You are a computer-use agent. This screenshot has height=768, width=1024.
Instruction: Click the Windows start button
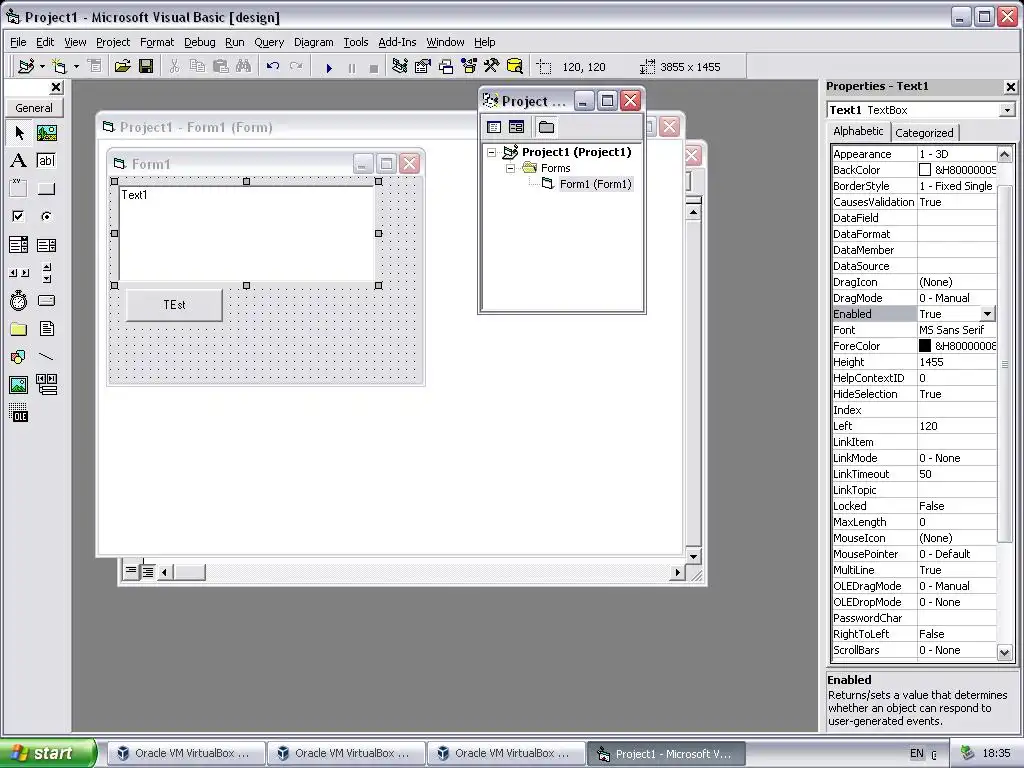(x=48, y=753)
